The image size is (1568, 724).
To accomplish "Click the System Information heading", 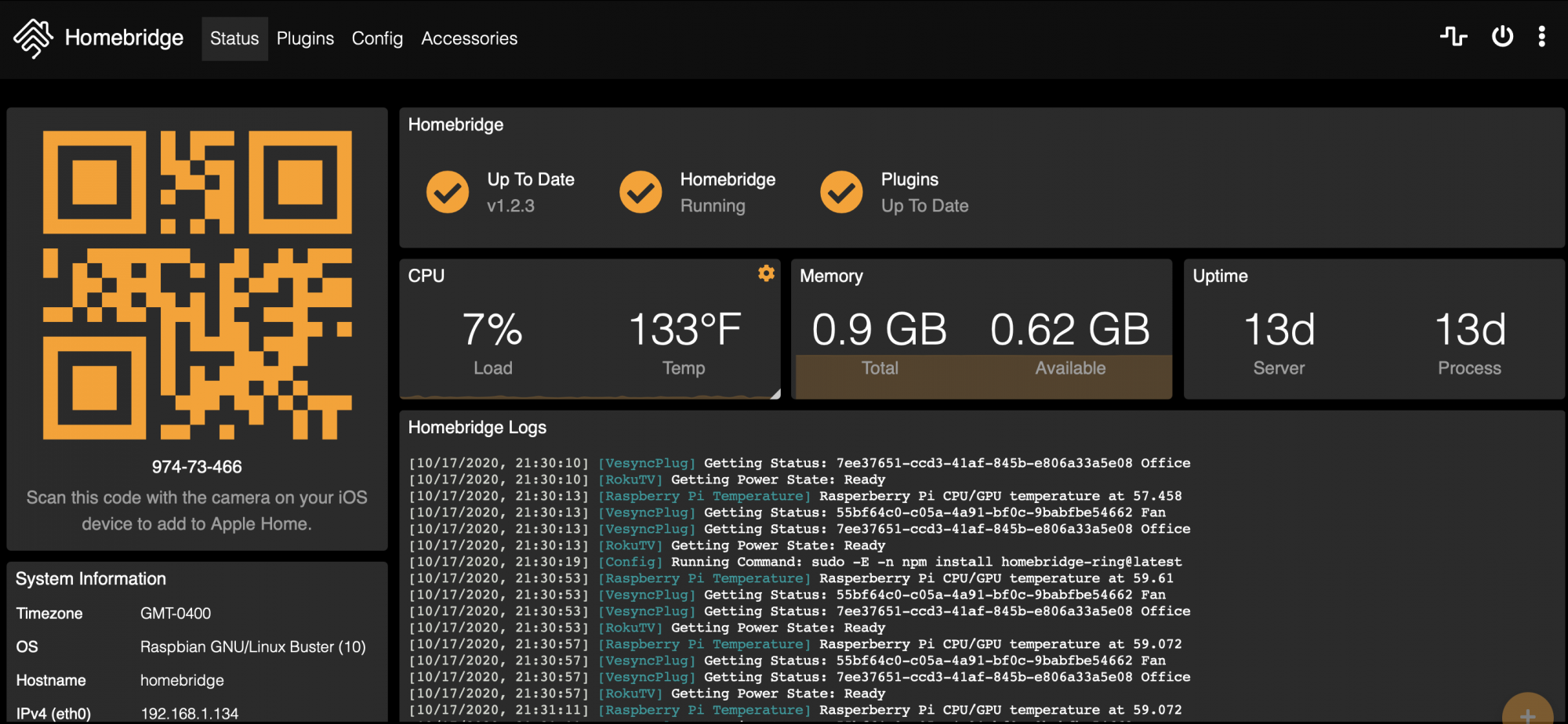I will click(91, 579).
